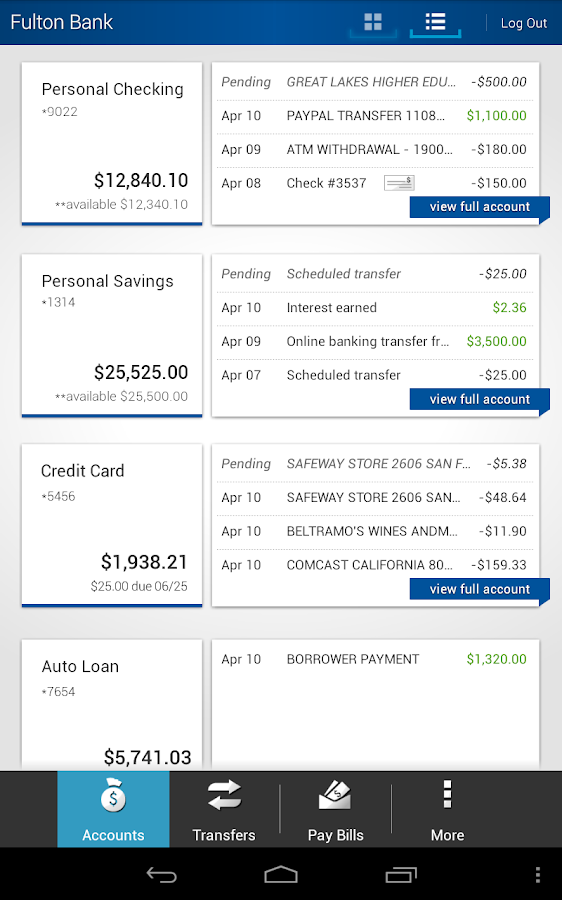Switch to grid view icon
Image resolution: width=562 pixels, height=900 pixels.
373,22
